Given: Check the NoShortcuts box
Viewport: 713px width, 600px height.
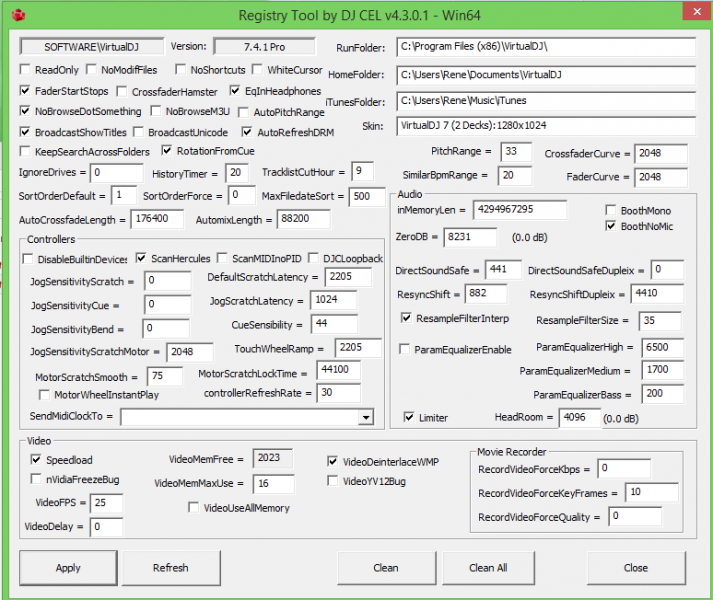Looking at the screenshot, I should click(181, 70).
